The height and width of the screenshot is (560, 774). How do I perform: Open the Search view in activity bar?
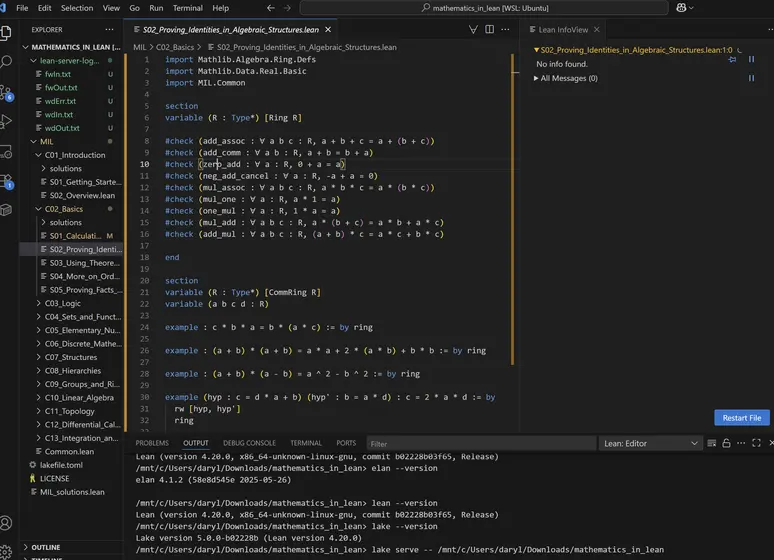[x=9, y=61]
